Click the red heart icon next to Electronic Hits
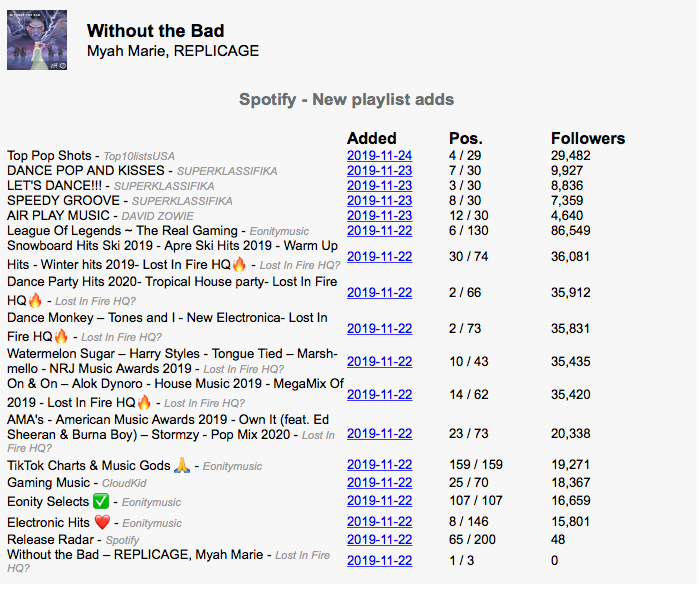Screen dimensions: 699x590 [x=103, y=522]
